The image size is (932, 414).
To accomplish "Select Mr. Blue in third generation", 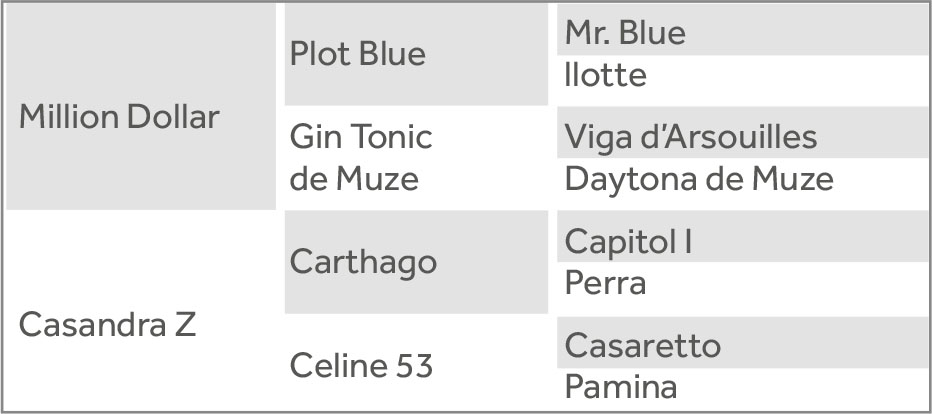I will pyautogui.click(x=742, y=30).
